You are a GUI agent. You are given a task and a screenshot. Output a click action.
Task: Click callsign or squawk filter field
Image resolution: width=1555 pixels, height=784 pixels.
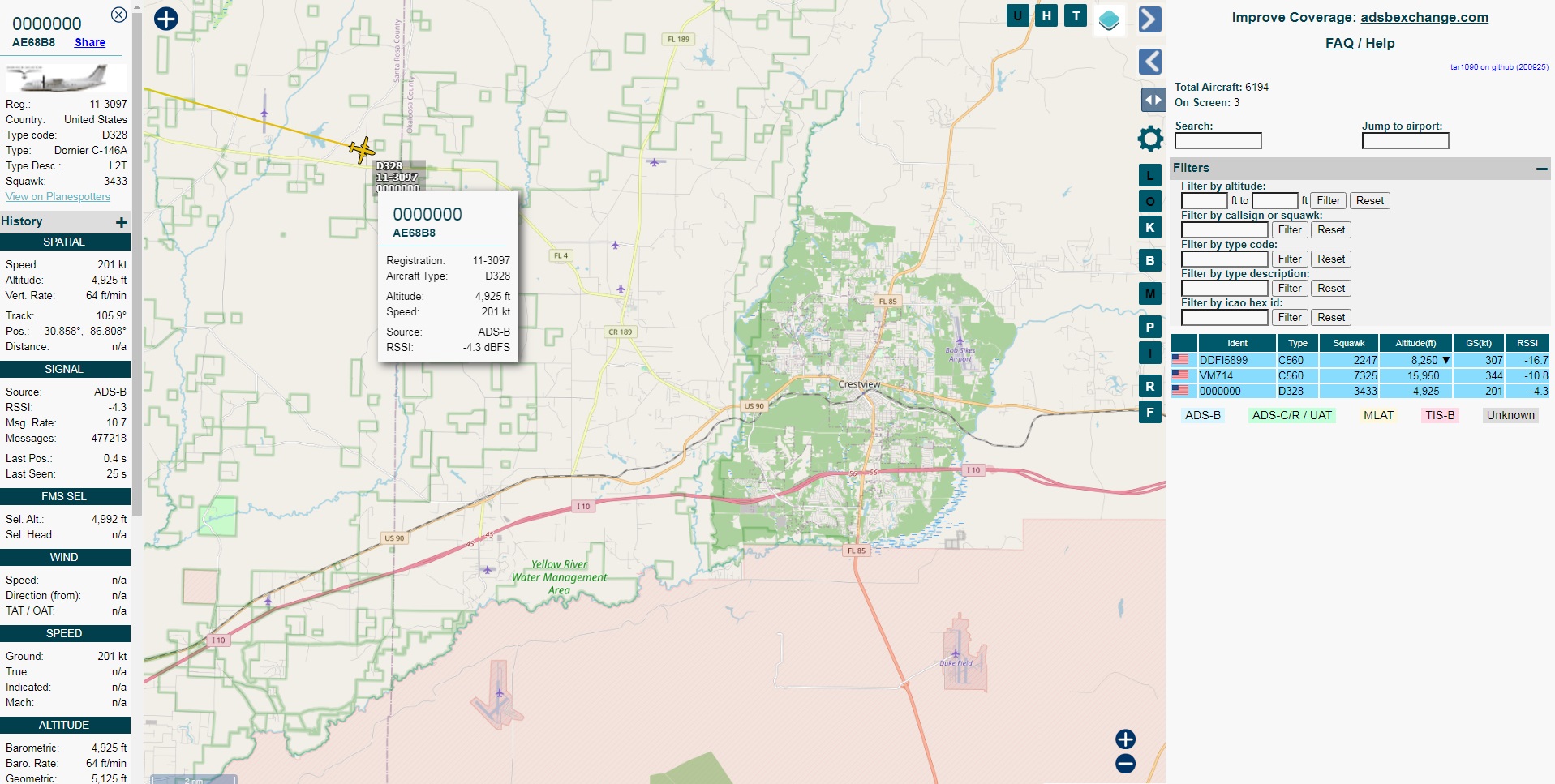(1224, 230)
